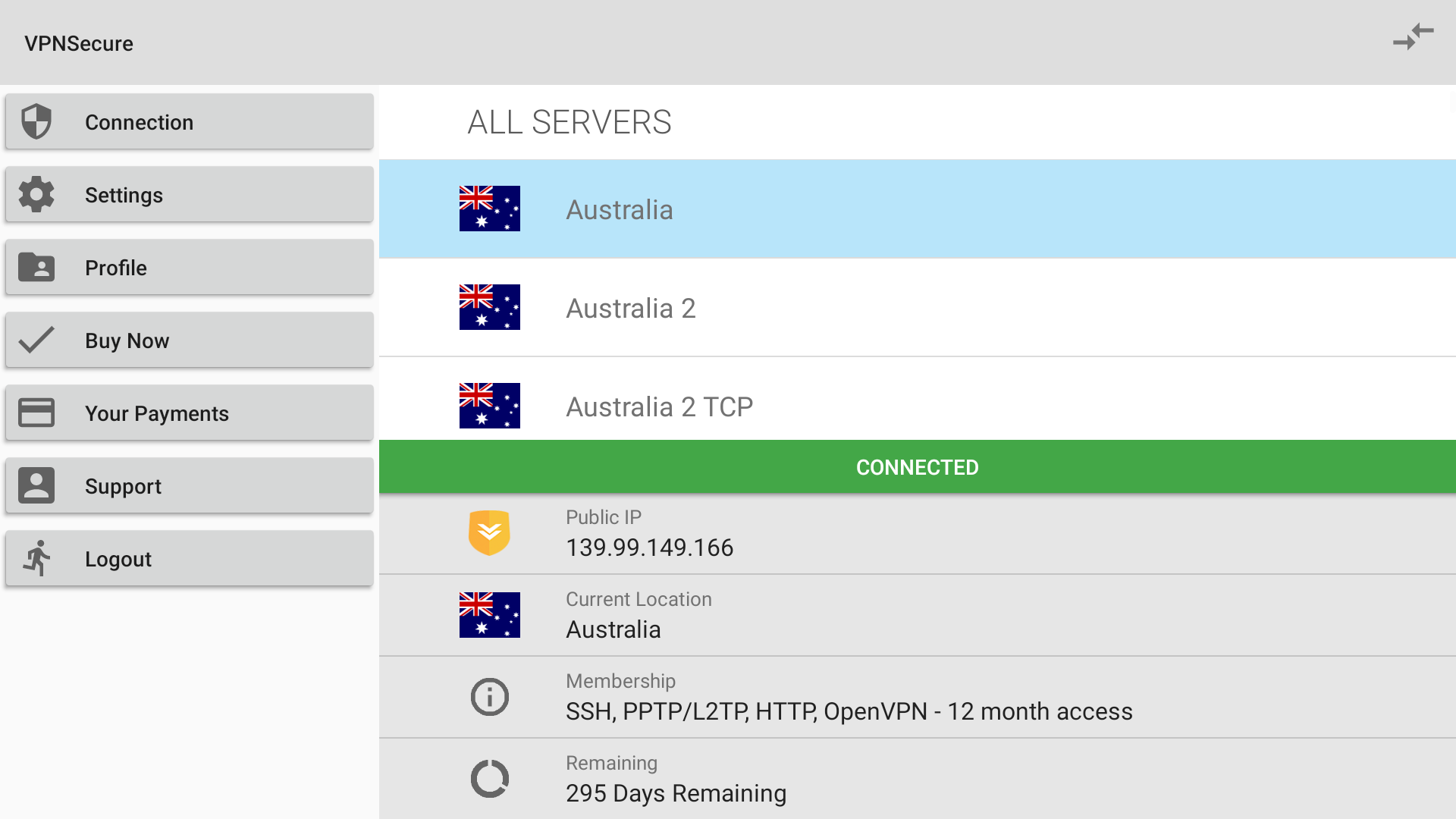Image resolution: width=1456 pixels, height=819 pixels.
Task: Open the Profile menu item
Action: (x=190, y=267)
